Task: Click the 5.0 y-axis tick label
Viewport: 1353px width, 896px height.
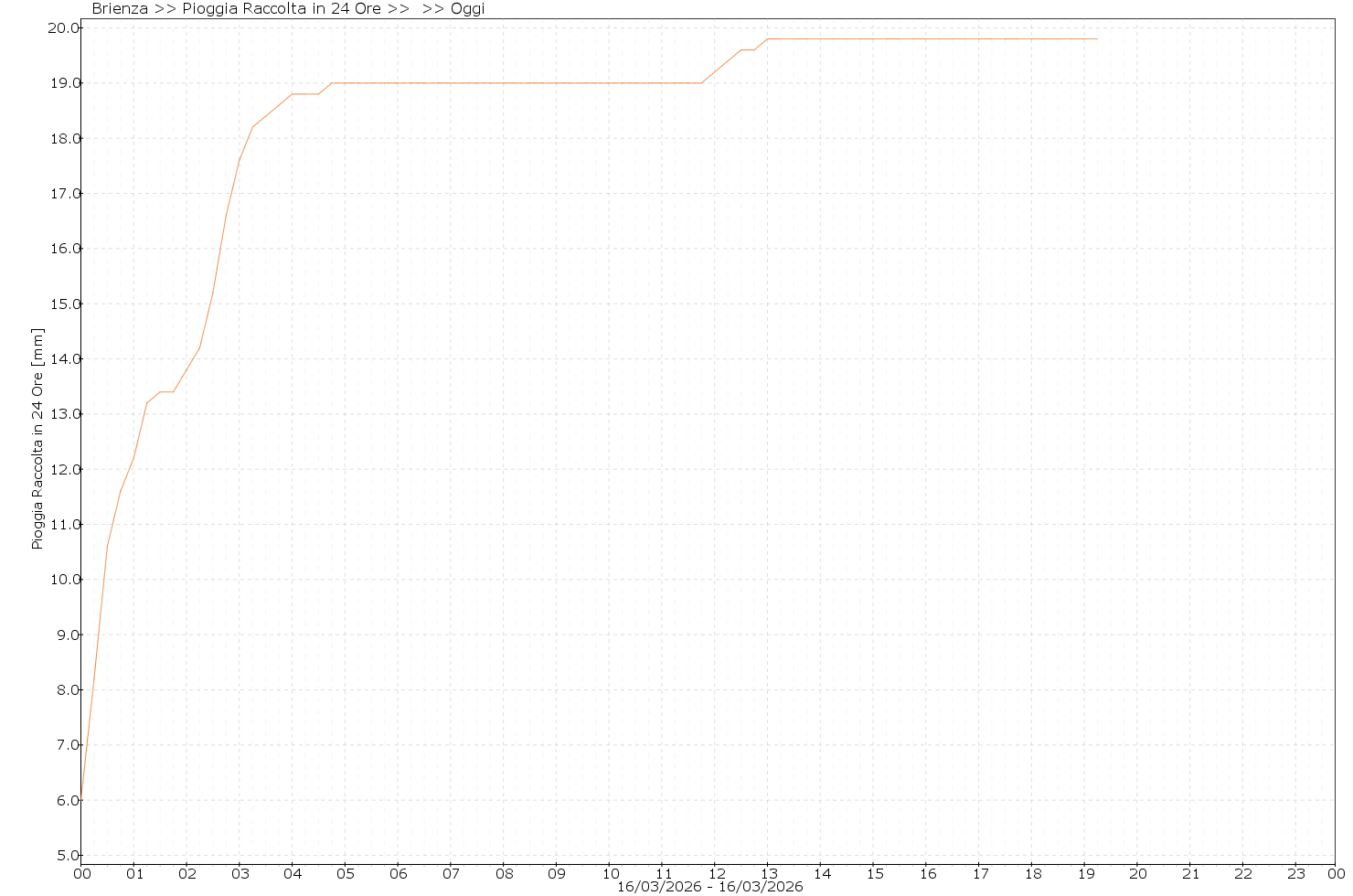Action: (x=67, y=856)
